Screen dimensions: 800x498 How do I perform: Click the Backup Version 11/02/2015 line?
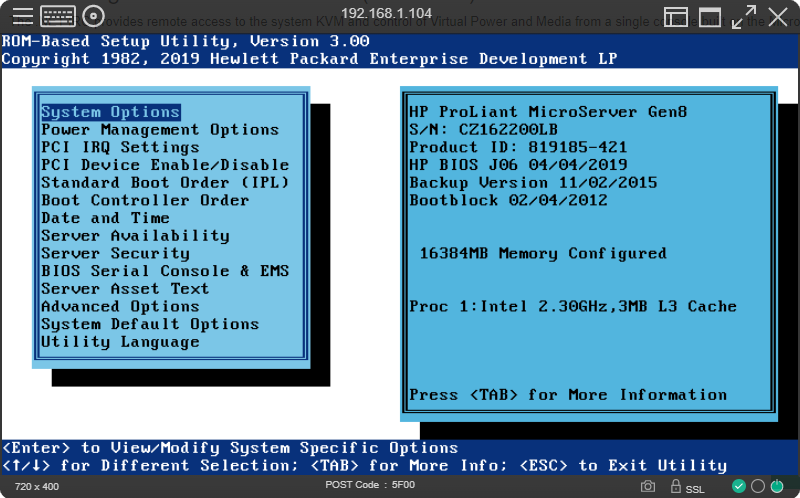533,183
